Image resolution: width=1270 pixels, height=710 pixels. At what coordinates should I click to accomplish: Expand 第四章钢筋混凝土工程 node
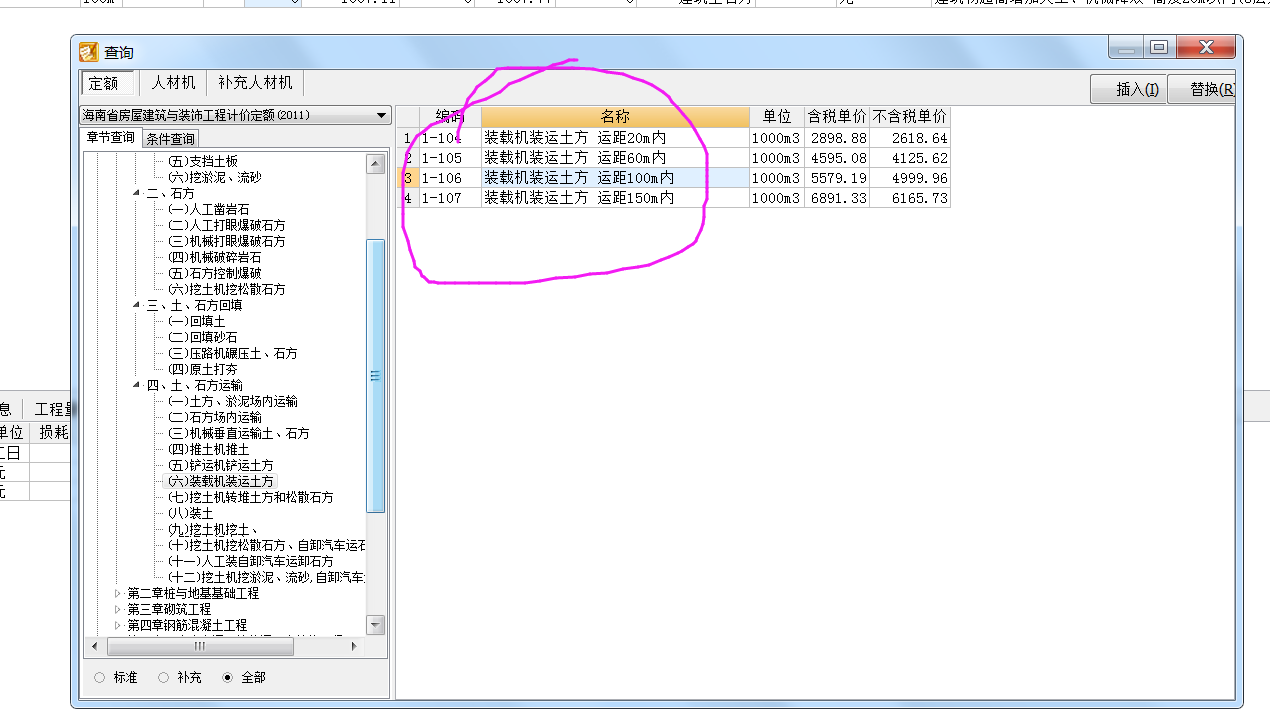(x=118, y=625)
